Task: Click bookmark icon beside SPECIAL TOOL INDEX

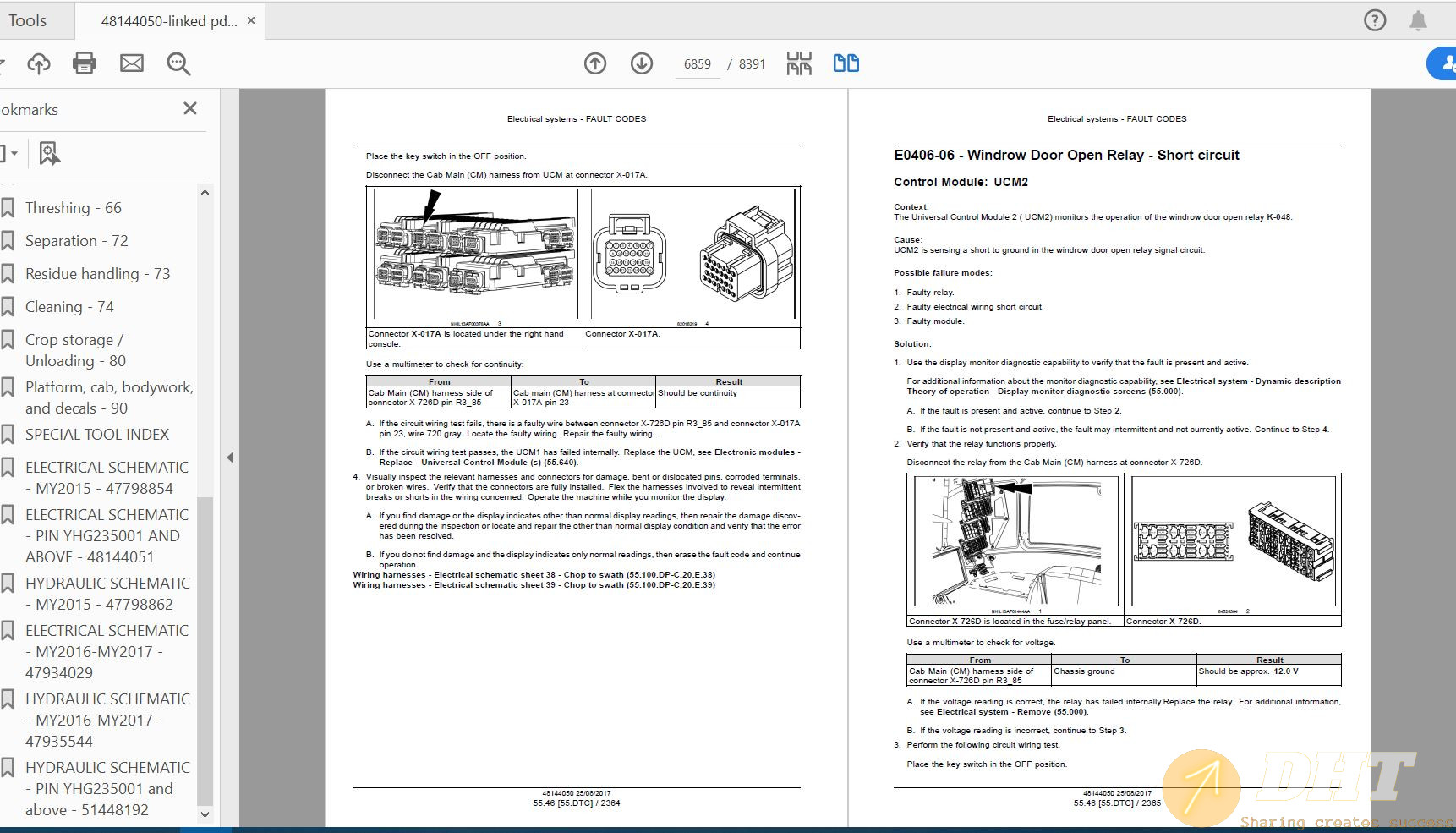Action: (8, 435)
